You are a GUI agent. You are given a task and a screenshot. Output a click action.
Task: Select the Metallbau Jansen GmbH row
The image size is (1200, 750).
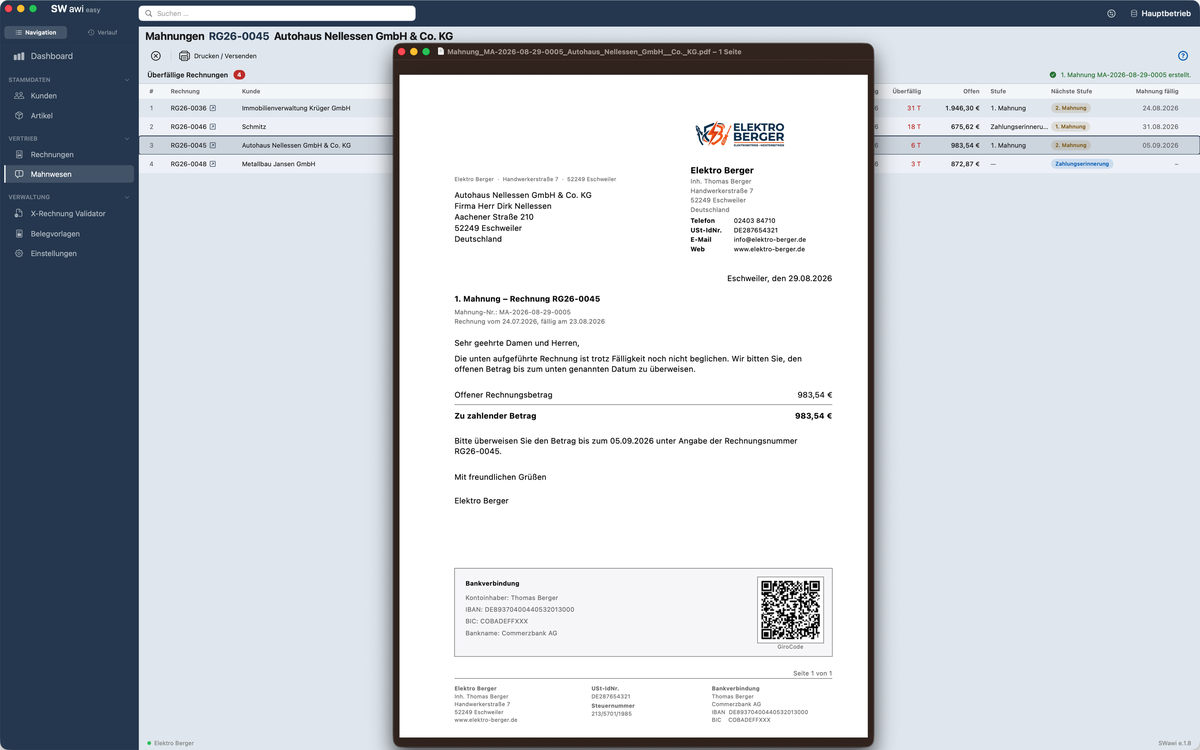click(278, 164)
